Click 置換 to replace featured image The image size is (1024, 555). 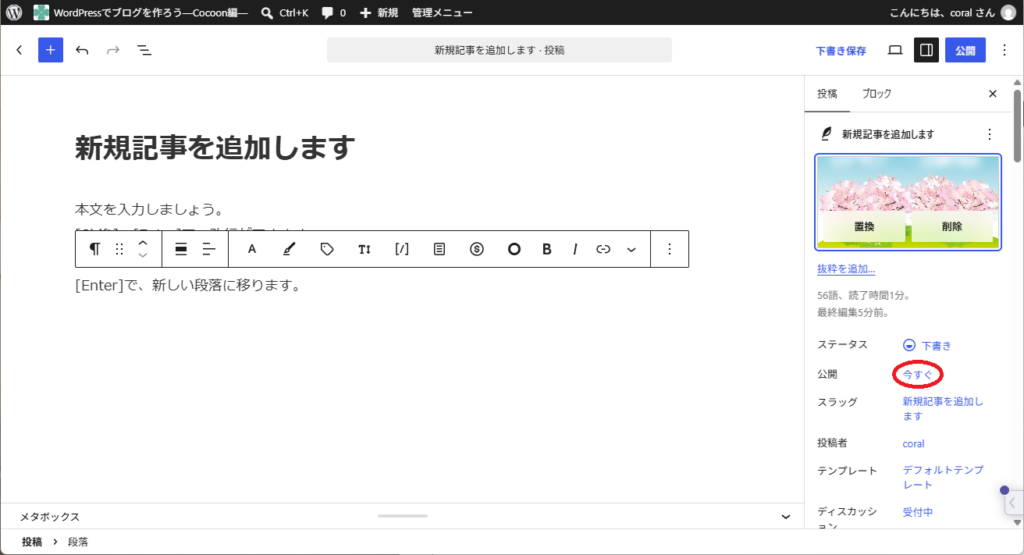[x=864, y=226]
